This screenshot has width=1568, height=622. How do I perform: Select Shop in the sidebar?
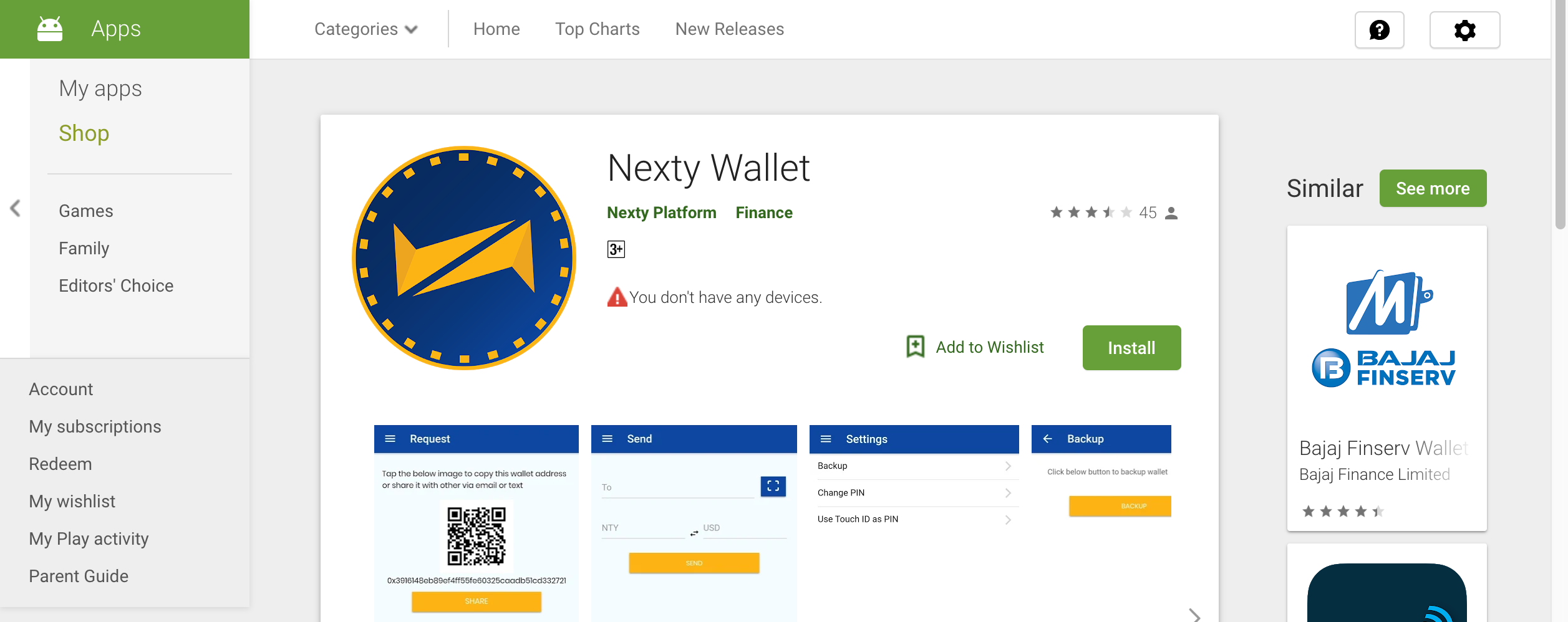click(x=84, y=133)
